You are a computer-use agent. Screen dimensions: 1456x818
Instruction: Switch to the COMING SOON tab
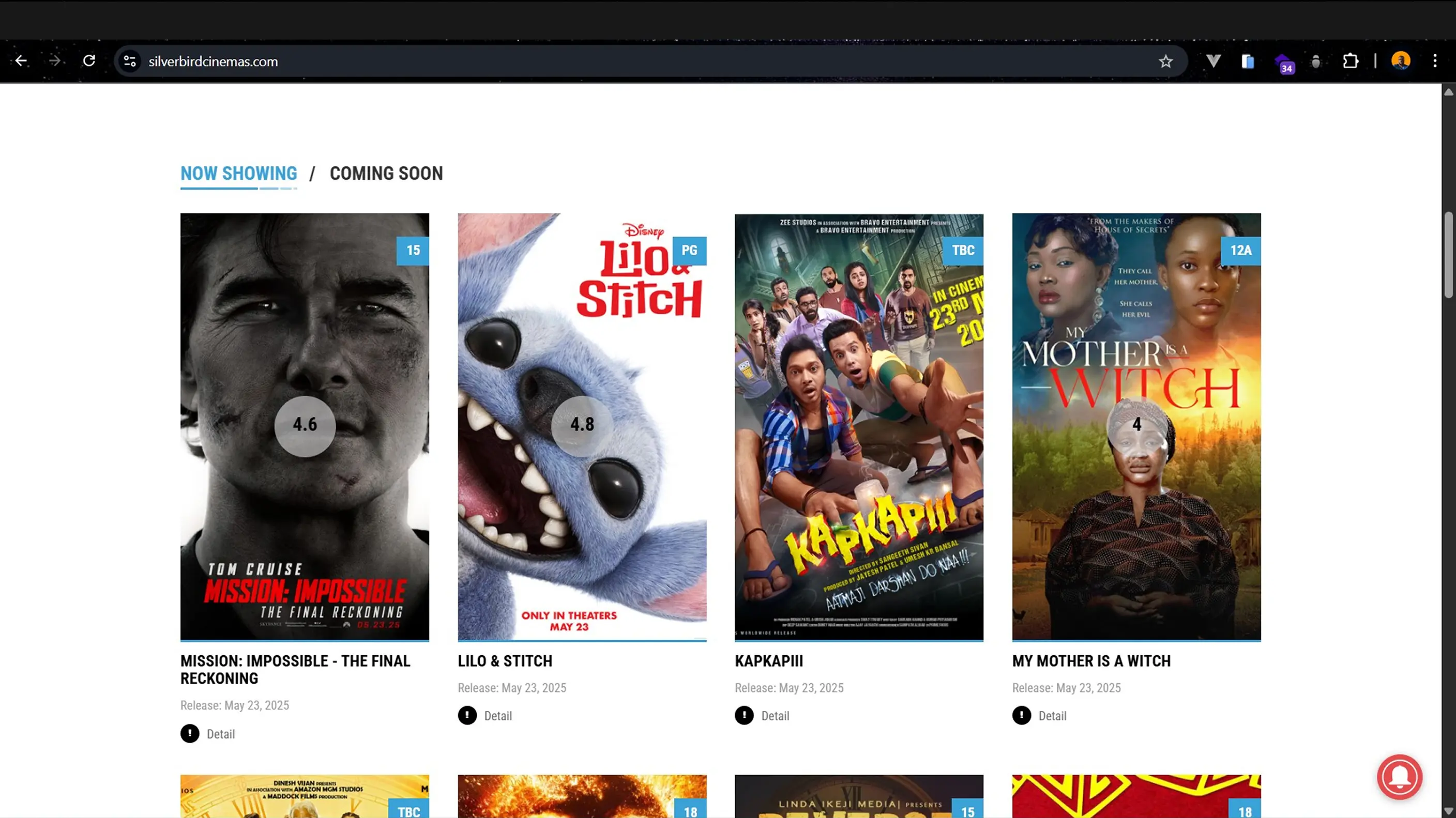386,174
